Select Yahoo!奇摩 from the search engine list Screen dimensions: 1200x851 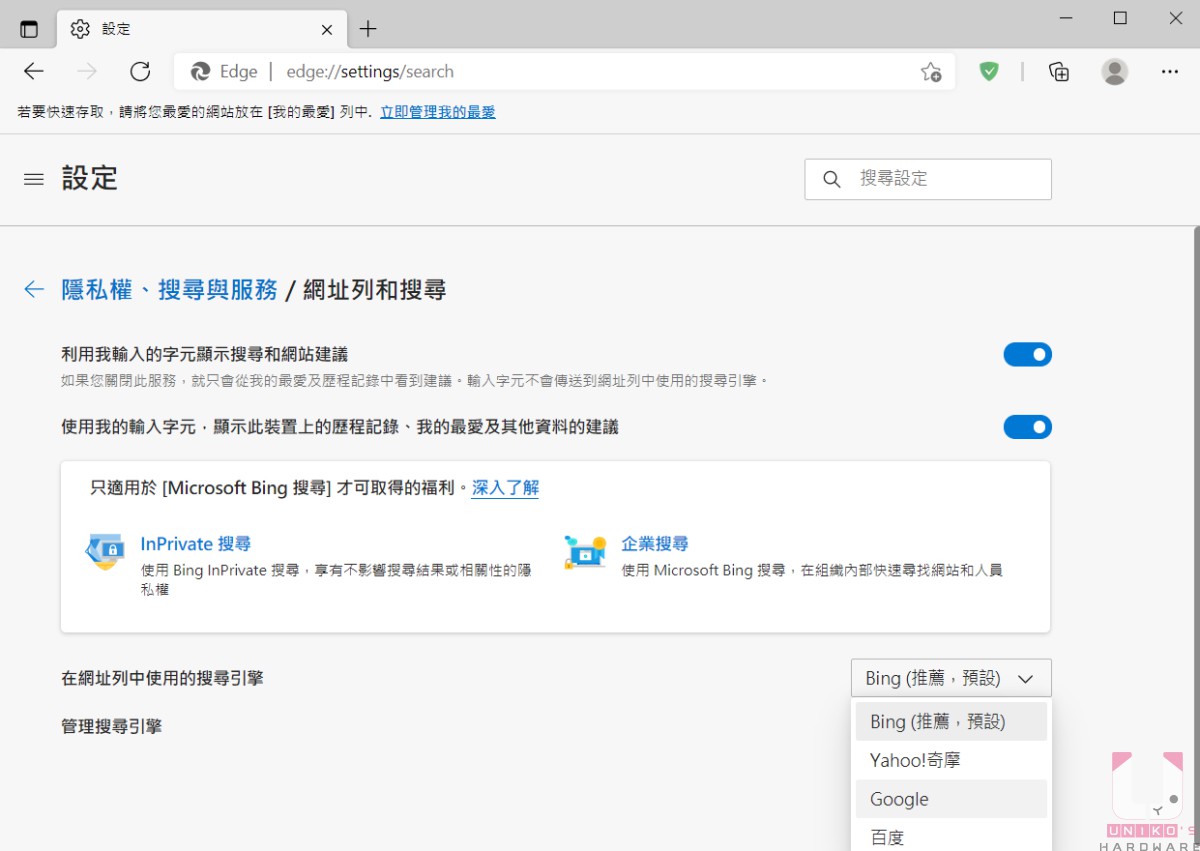pyautogui.click(x=951, y=760)
